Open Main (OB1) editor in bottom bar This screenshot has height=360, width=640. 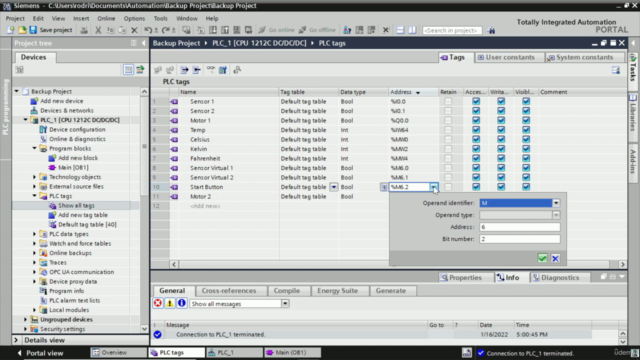coord(292,353)
